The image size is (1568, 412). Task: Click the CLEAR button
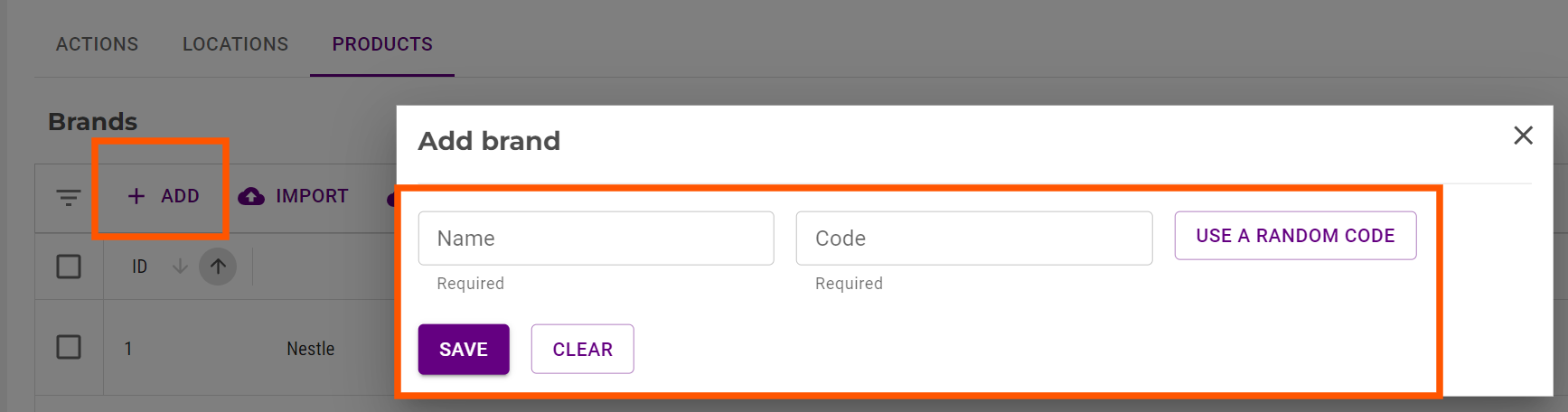[x=582, y=350]
